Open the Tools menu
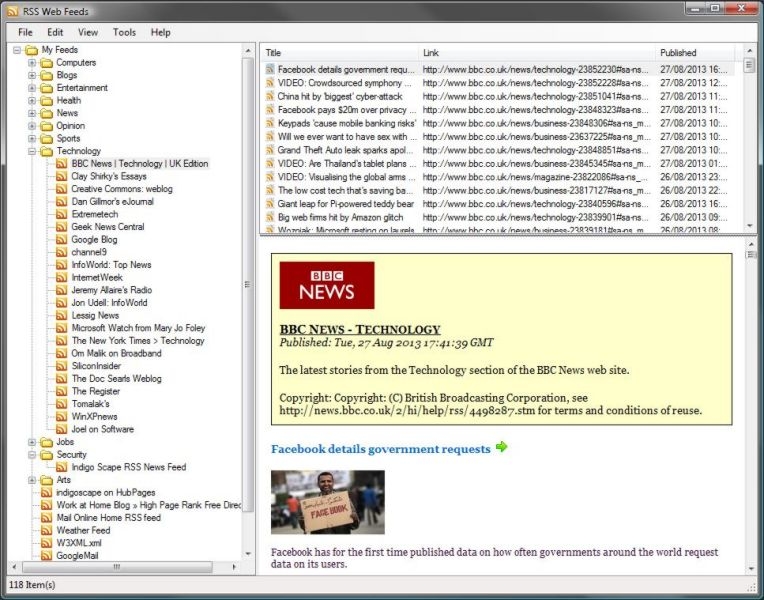Image resolution: width=764 pixels, height=600 pixels. (x=124, y=32)
